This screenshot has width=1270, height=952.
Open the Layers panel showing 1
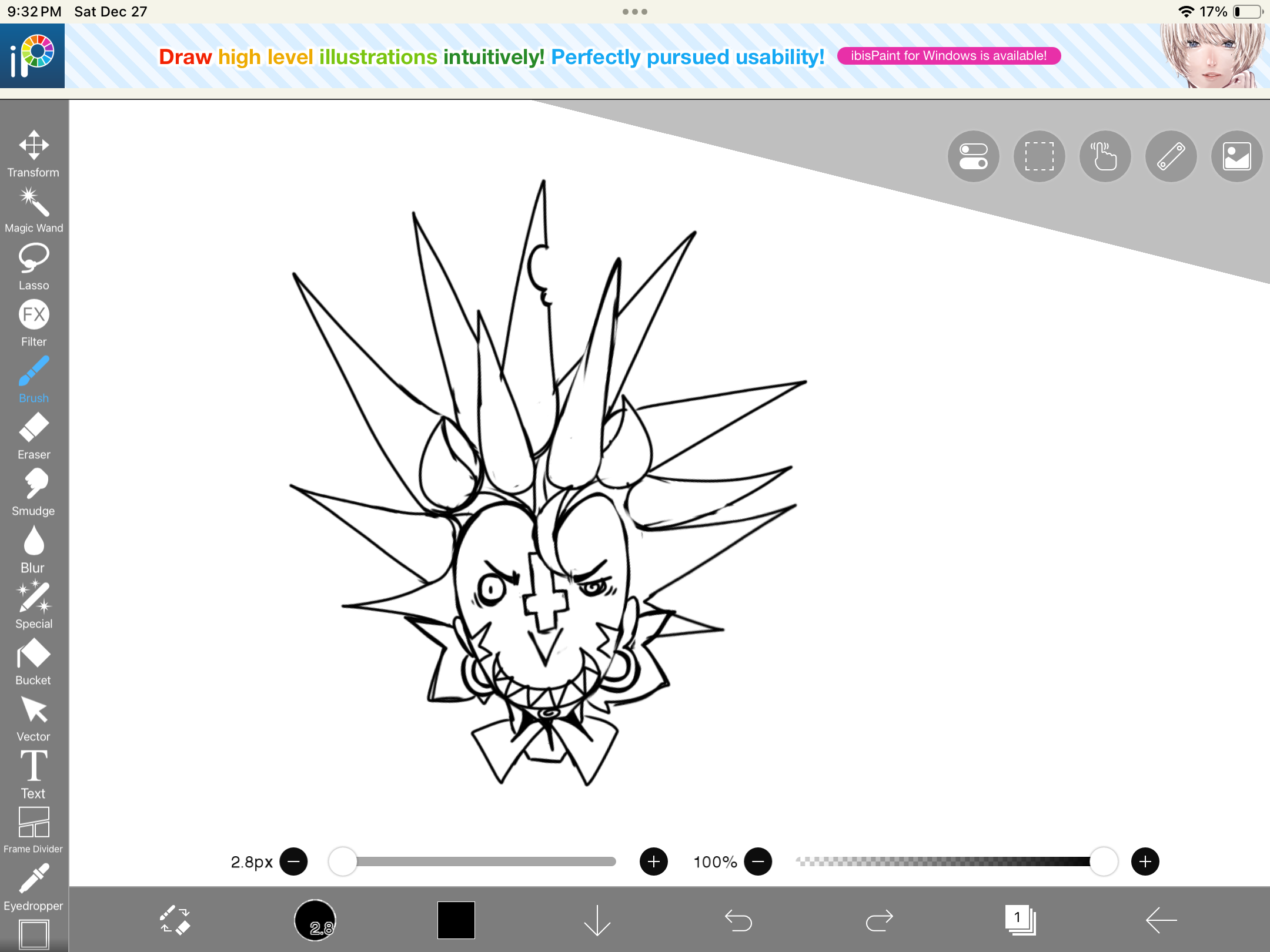(x=1020, y=920)
